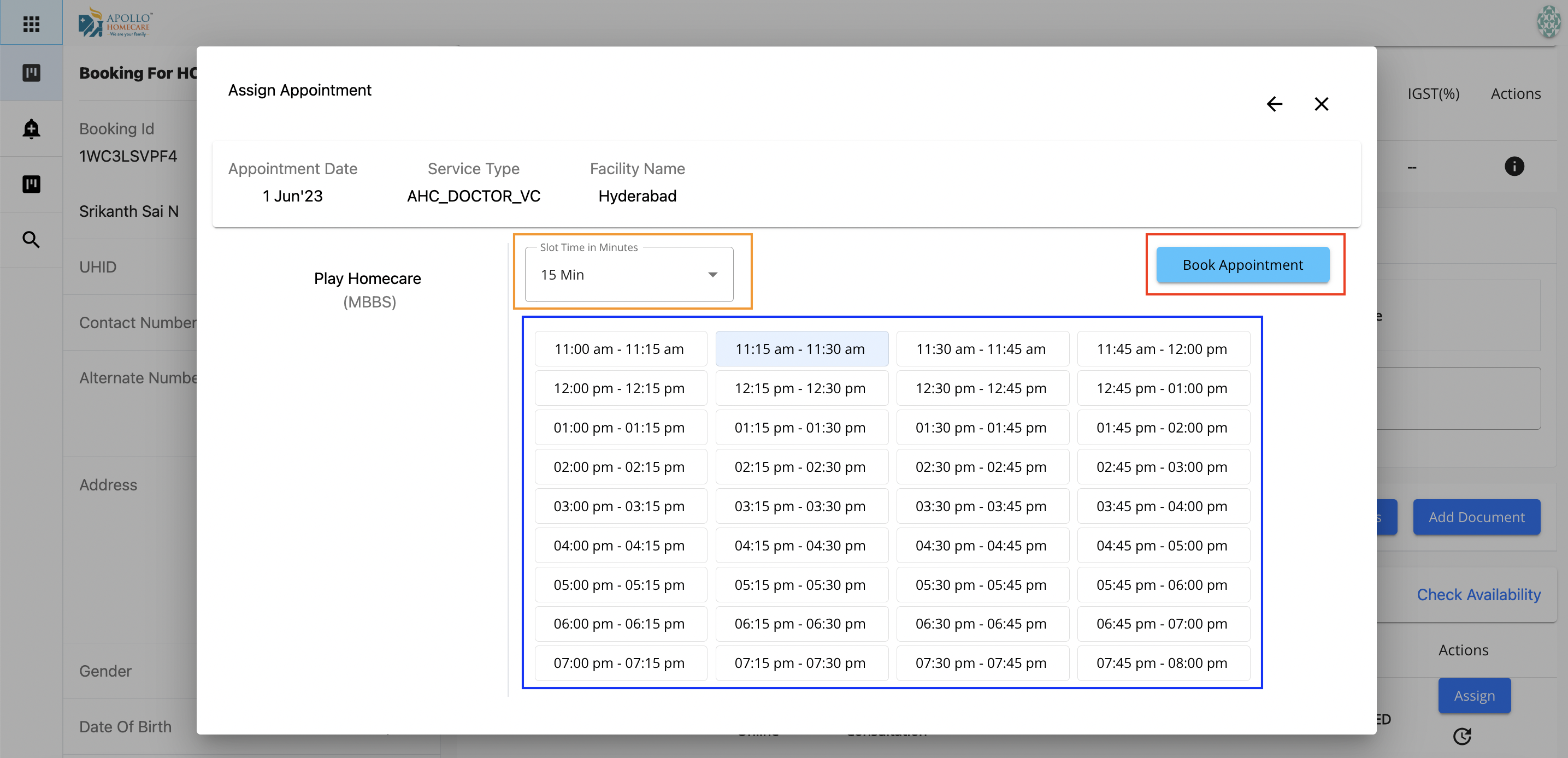Image resolution: width=1568 pixels, height=758 pixels.
Task: Click the blue Assign button
Action: point(1473,695)
